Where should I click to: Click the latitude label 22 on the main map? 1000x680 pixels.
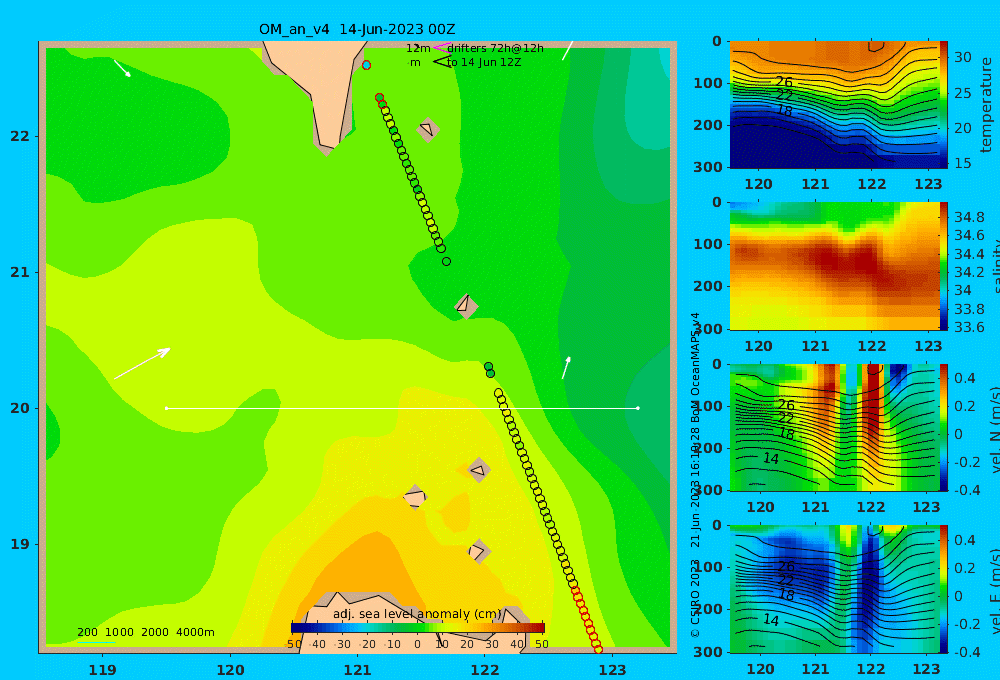click(20, 137)
